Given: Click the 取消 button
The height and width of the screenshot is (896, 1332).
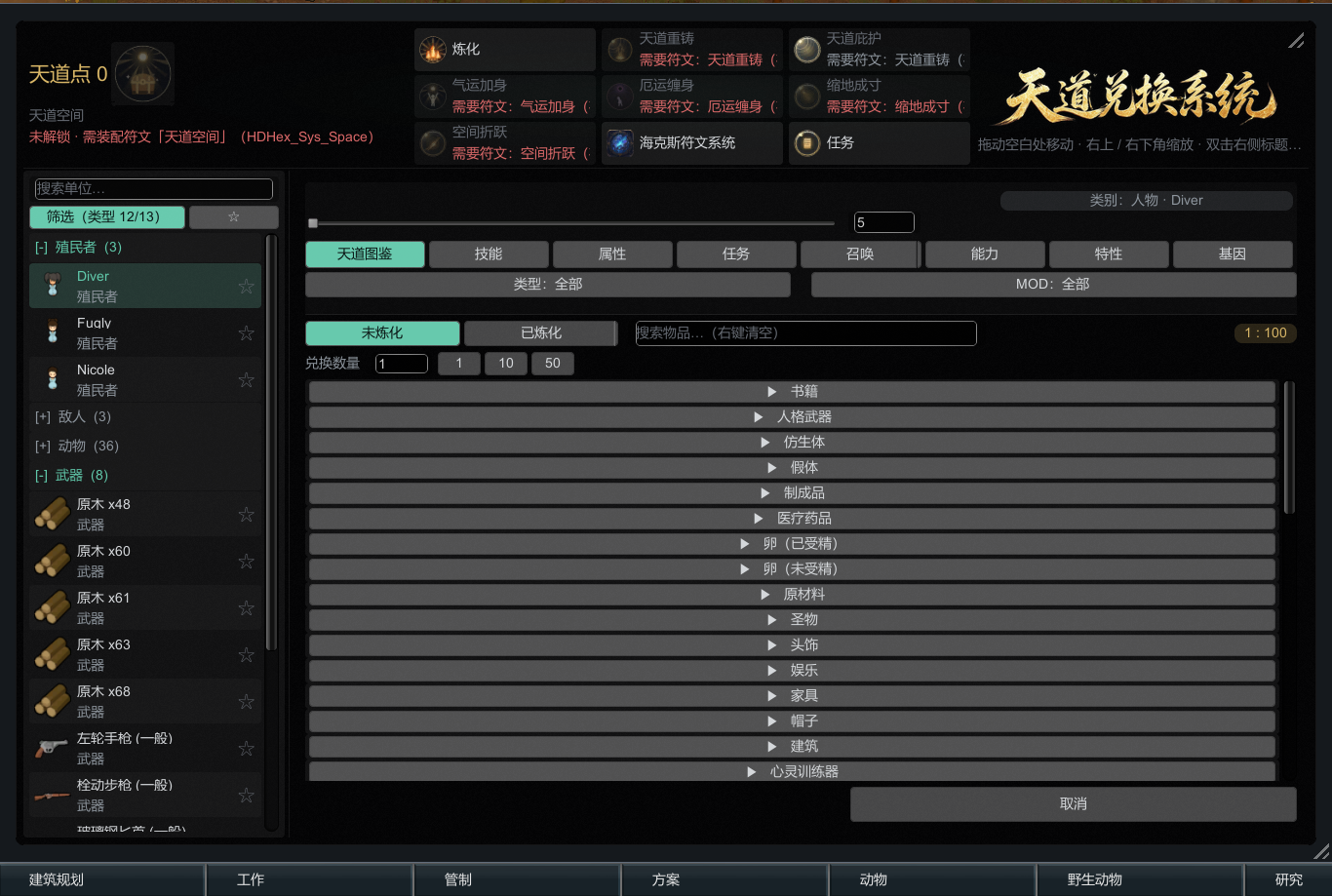Looking at the screenshot, I should pyautogui.click(x=1074, y=804).
